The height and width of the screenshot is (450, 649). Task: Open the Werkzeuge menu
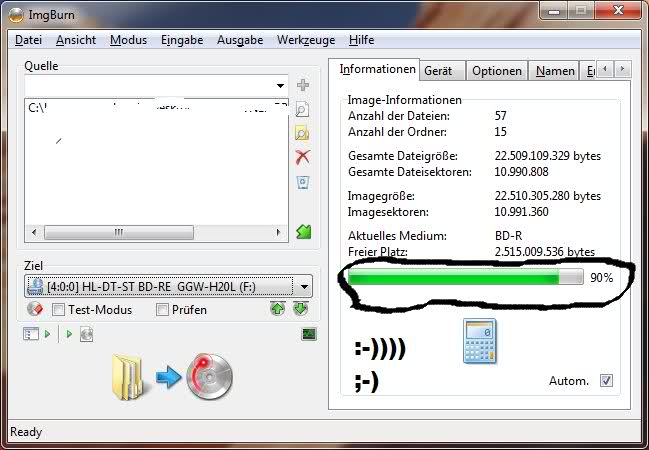pos(306,40)
